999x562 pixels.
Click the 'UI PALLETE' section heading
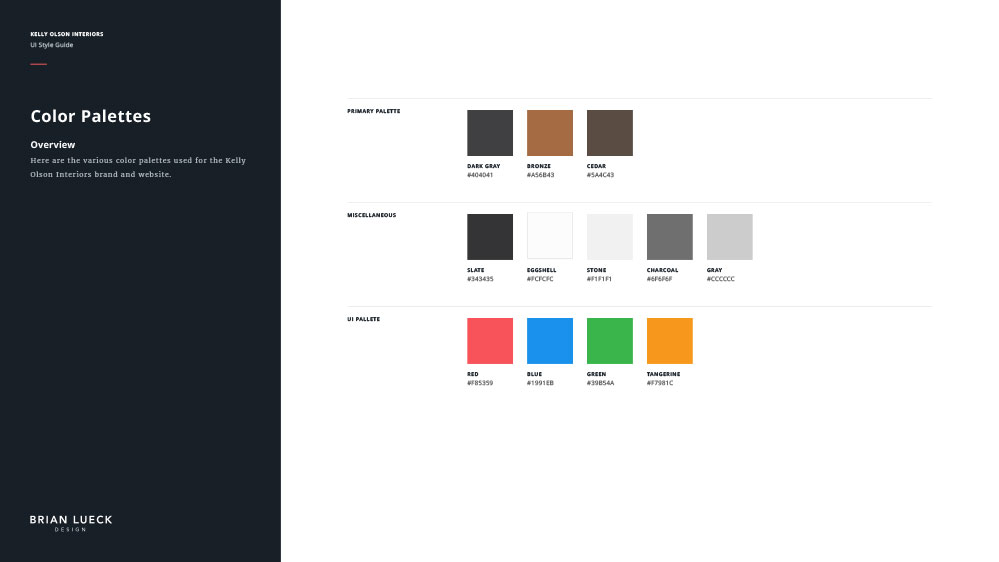(363, 319)
